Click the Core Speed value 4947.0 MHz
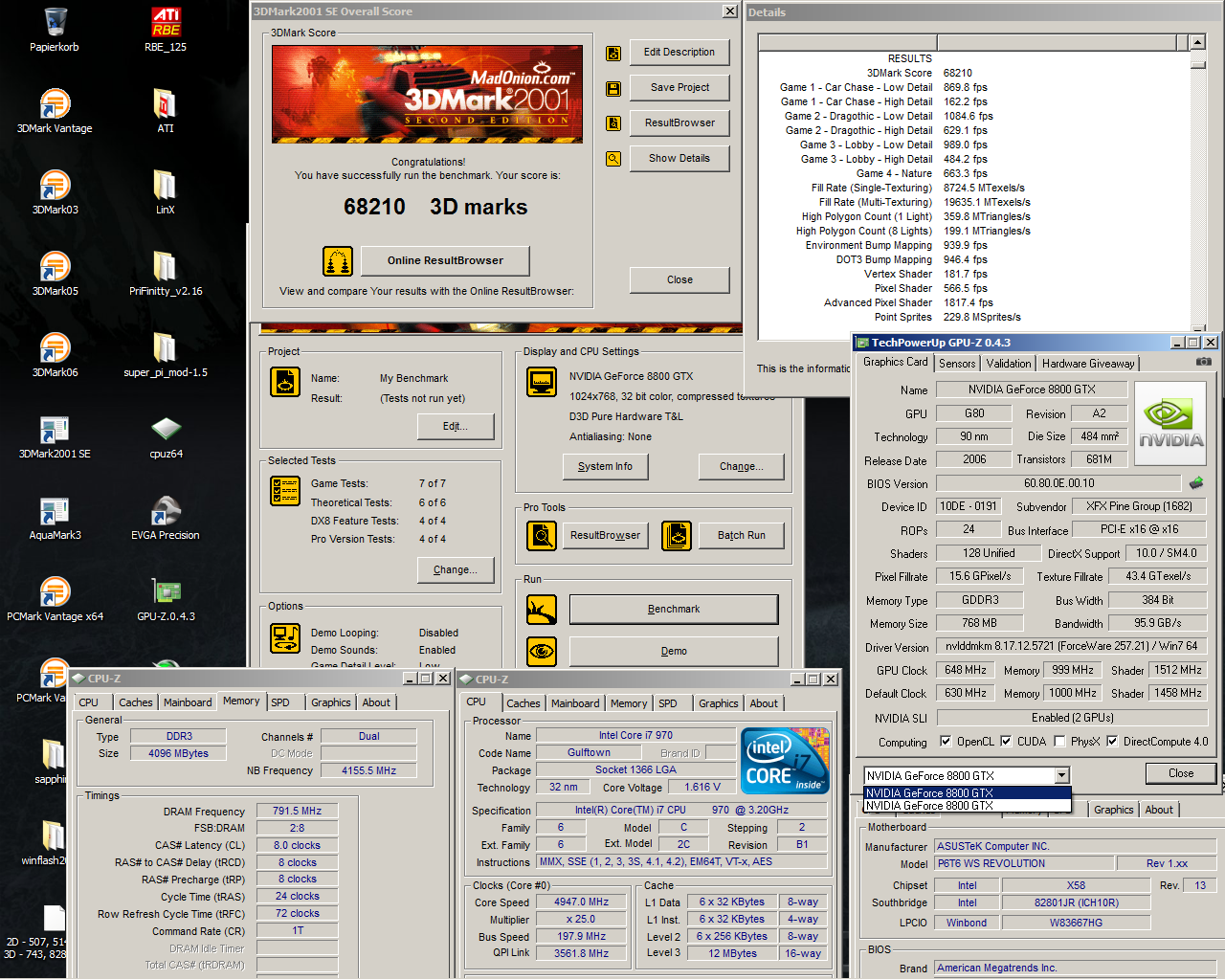This screenshot has height=980, width=1225. [x=581, y=902]
